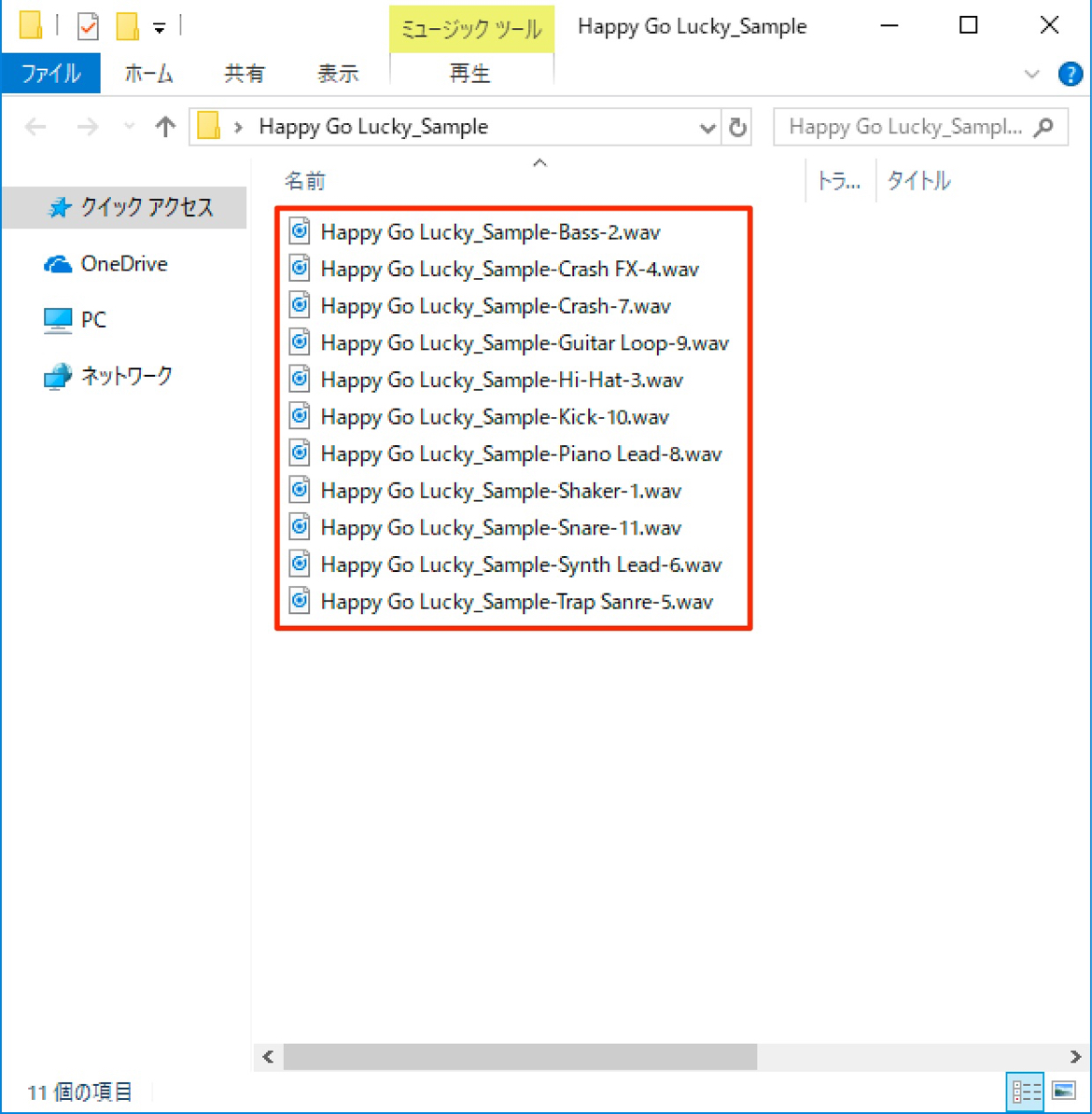This screenshot has width=1092, height=1114.
Task: Click the Properties quick access toolbar icon
Action: point(88,27)
